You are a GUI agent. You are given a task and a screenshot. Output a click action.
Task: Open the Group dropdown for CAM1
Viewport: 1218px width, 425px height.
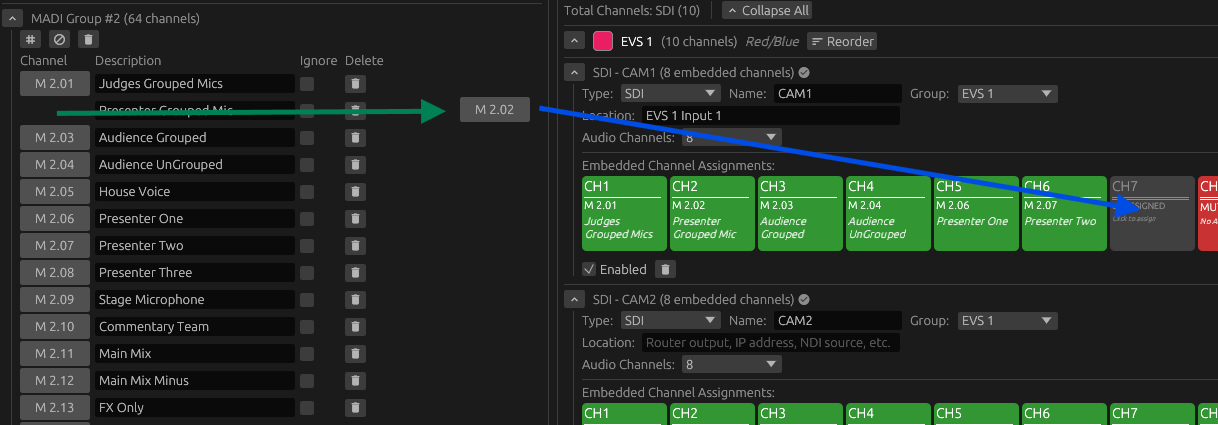(x=1007, y=94)
